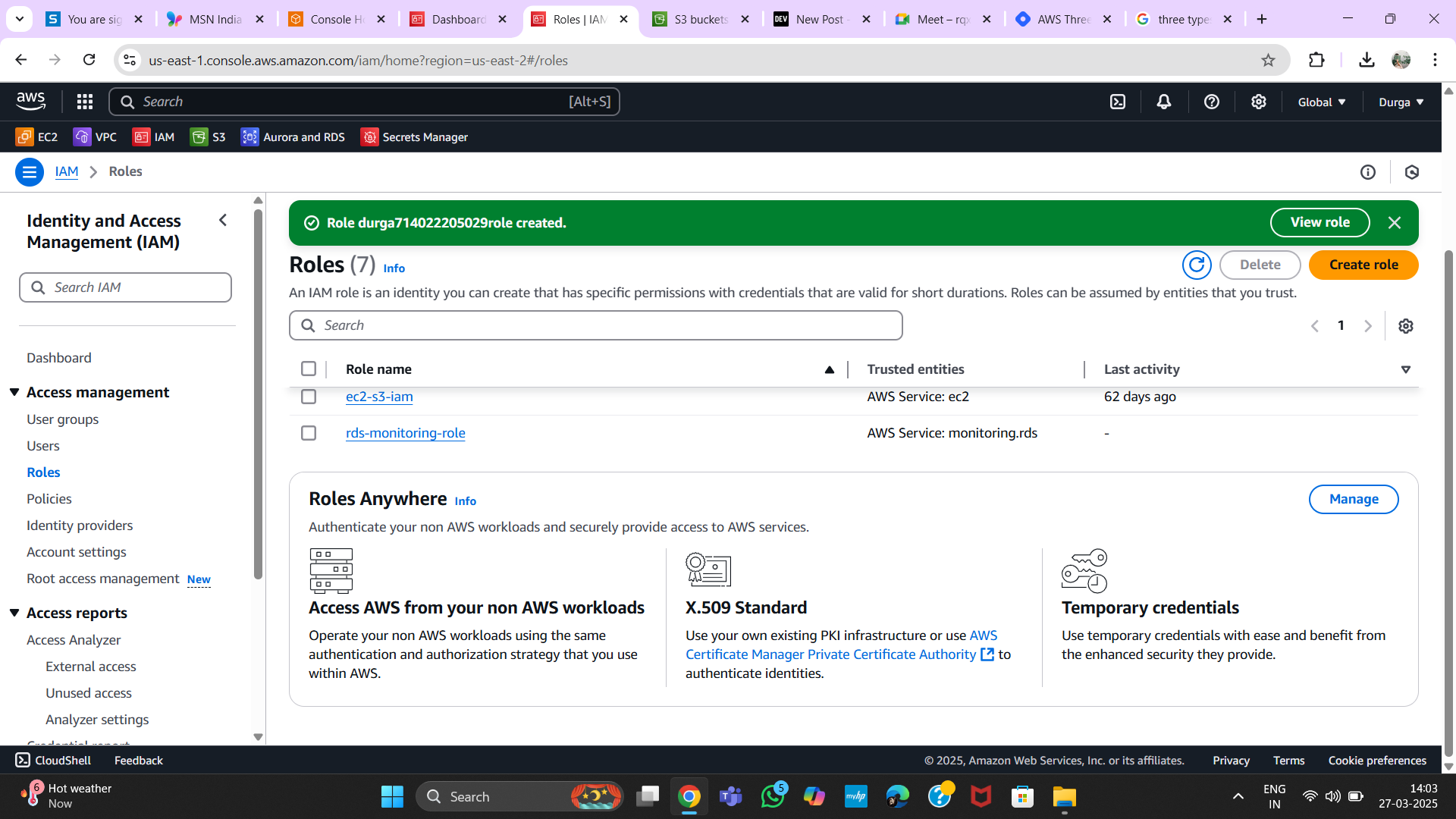Select all roles with header checkbox
Screen dimensions: 1456x819
coord(309,369)
